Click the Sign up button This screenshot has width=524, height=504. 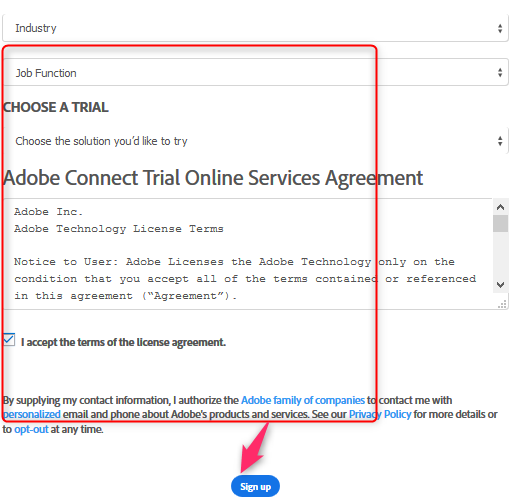click(x=255, y=486)
